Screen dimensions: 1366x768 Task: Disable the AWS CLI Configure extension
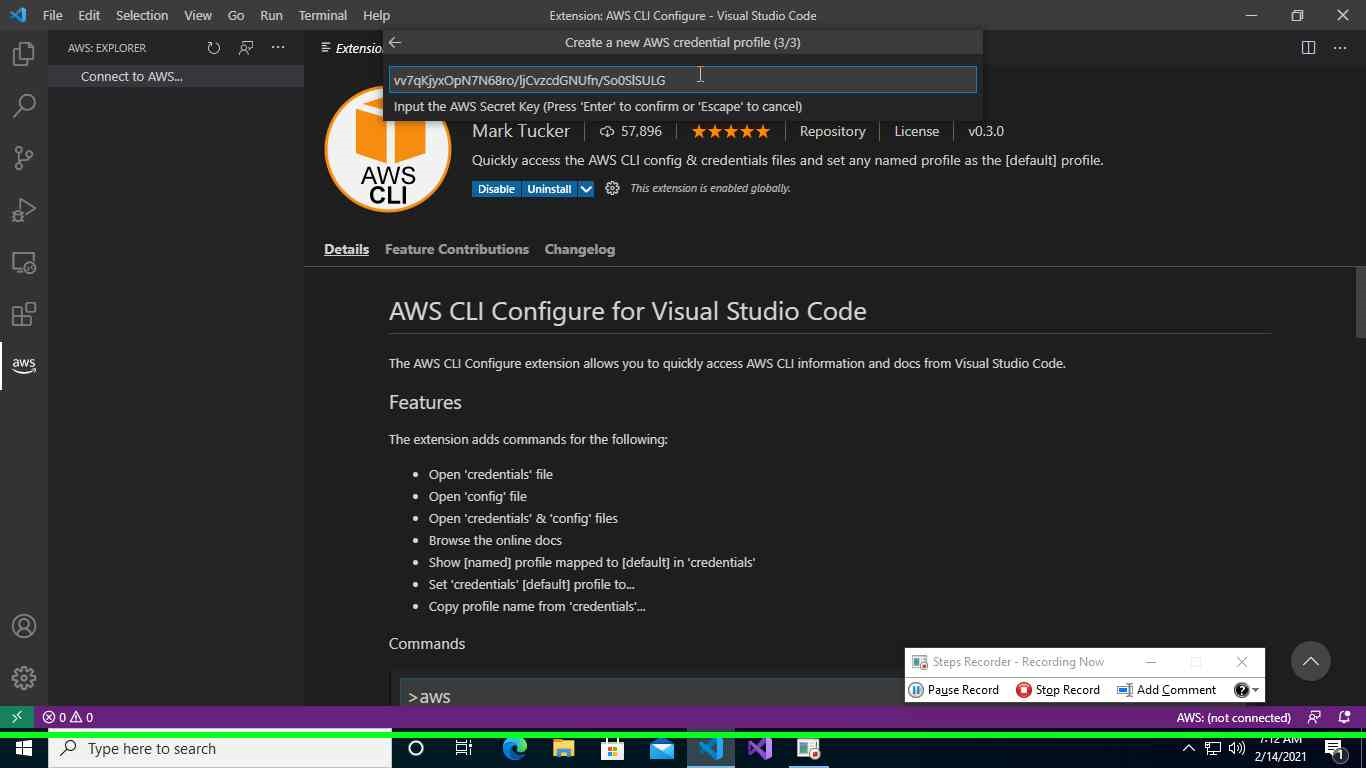coord(496,189)
